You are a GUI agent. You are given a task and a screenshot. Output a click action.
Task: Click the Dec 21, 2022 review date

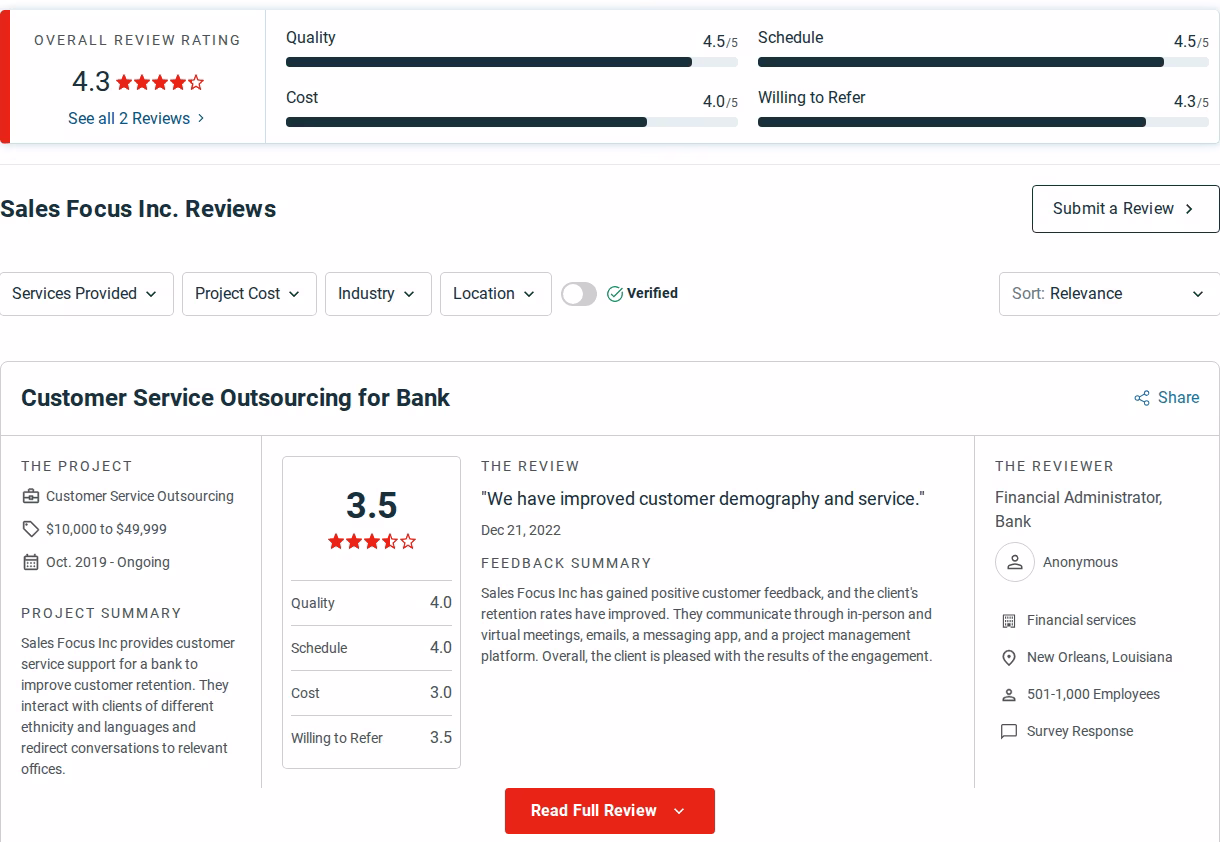coord(521,530)
